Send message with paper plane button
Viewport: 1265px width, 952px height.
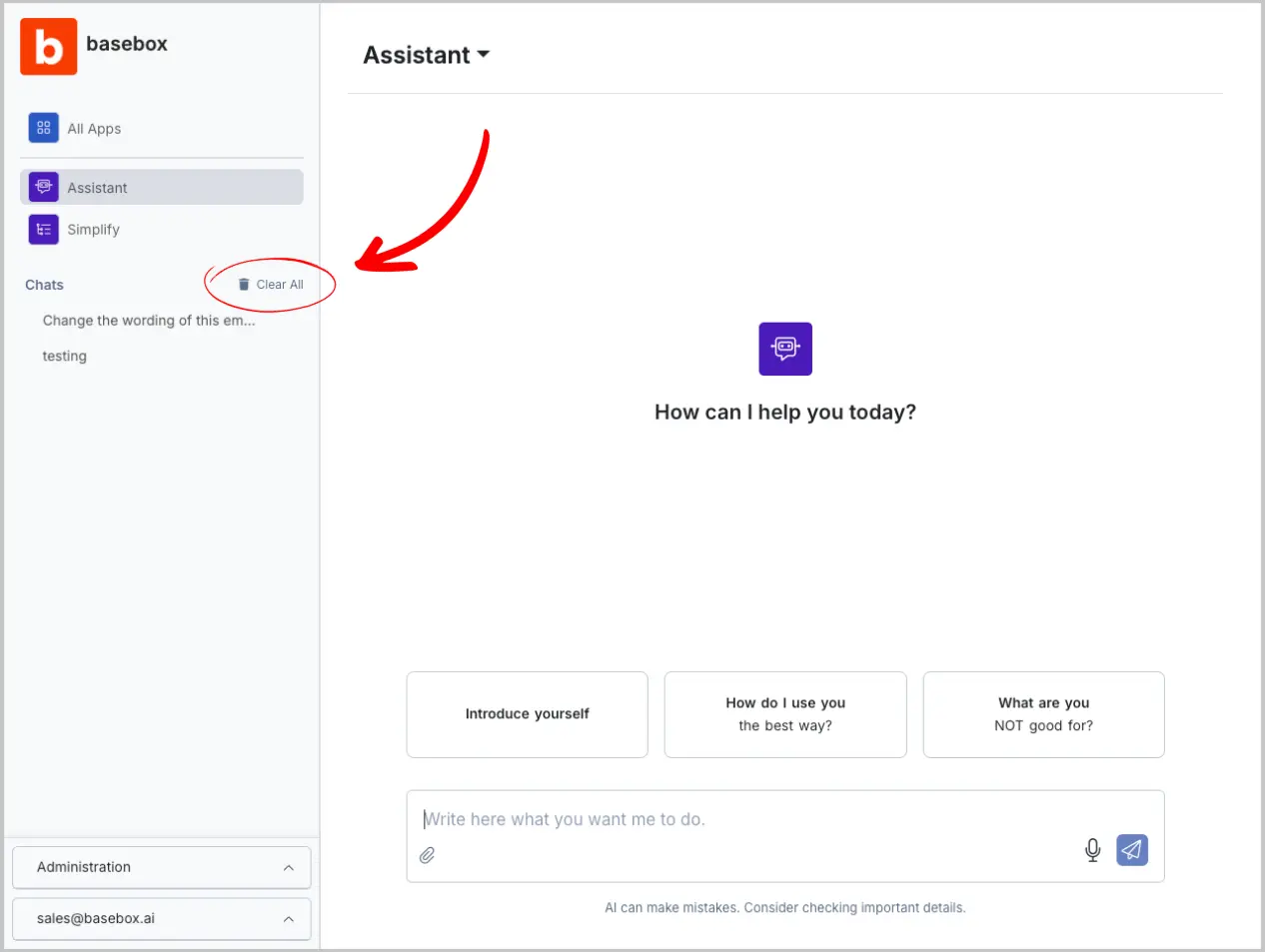tap(1131, 850)
